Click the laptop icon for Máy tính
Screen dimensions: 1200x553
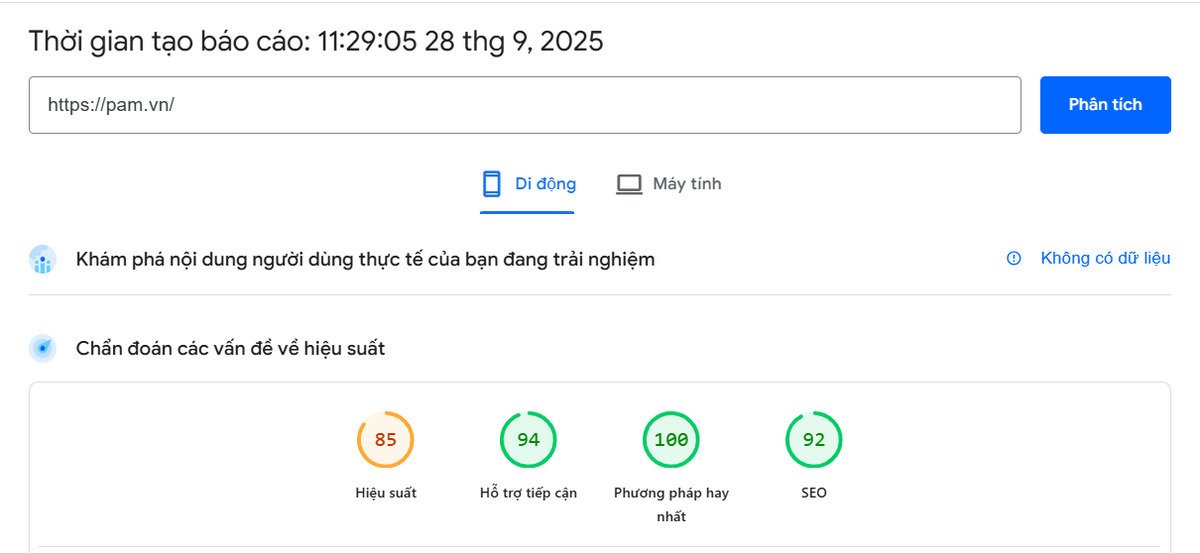[628, 184]
